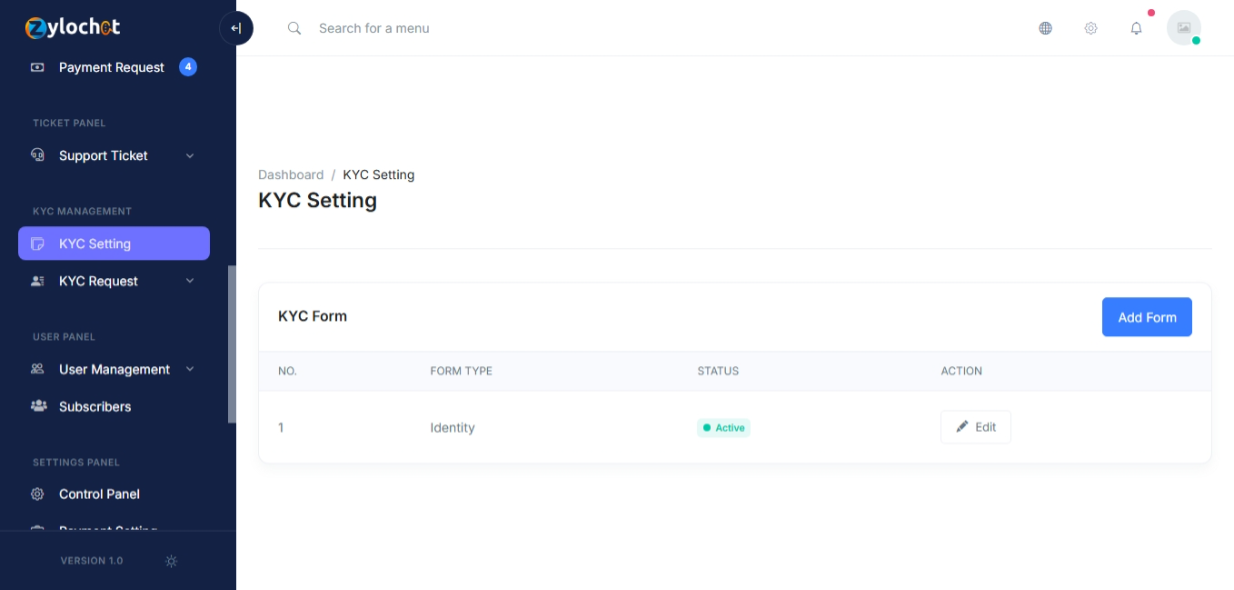Expand the User Management dropdown chevron
This screenshot has width=1234, height=590.
(190, 369)
